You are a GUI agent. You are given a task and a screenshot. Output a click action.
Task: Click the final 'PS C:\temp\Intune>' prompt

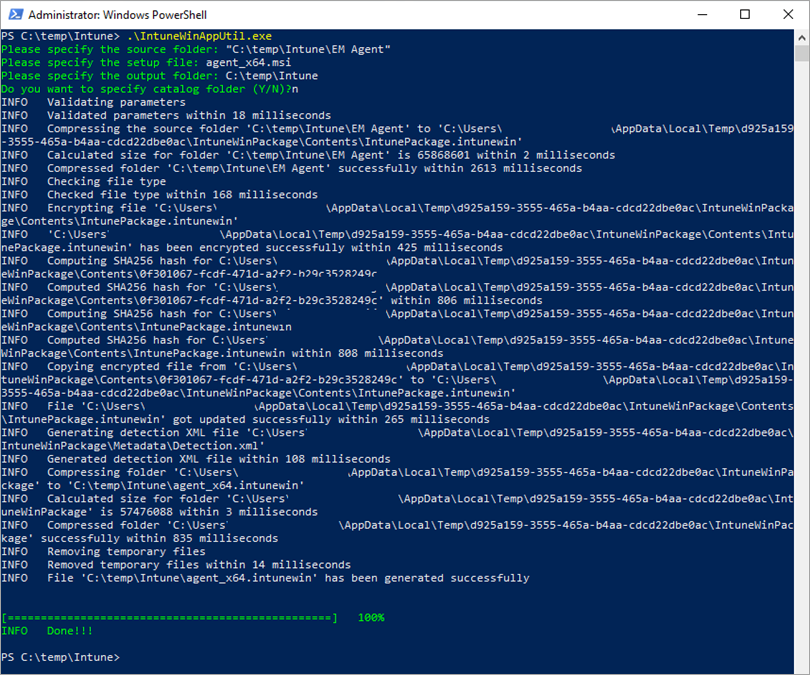60,657
